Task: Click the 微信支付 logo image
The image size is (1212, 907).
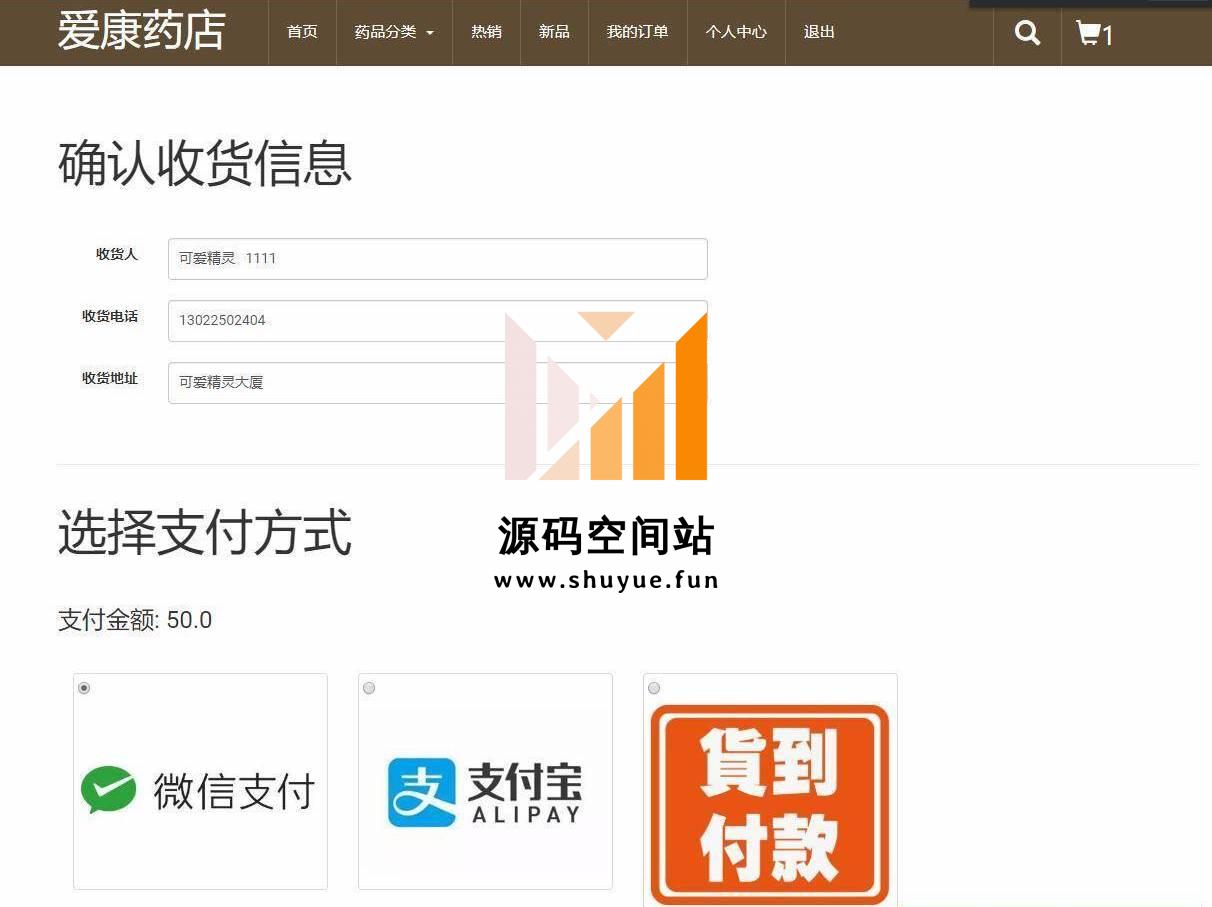Action: tap(200, 791)
